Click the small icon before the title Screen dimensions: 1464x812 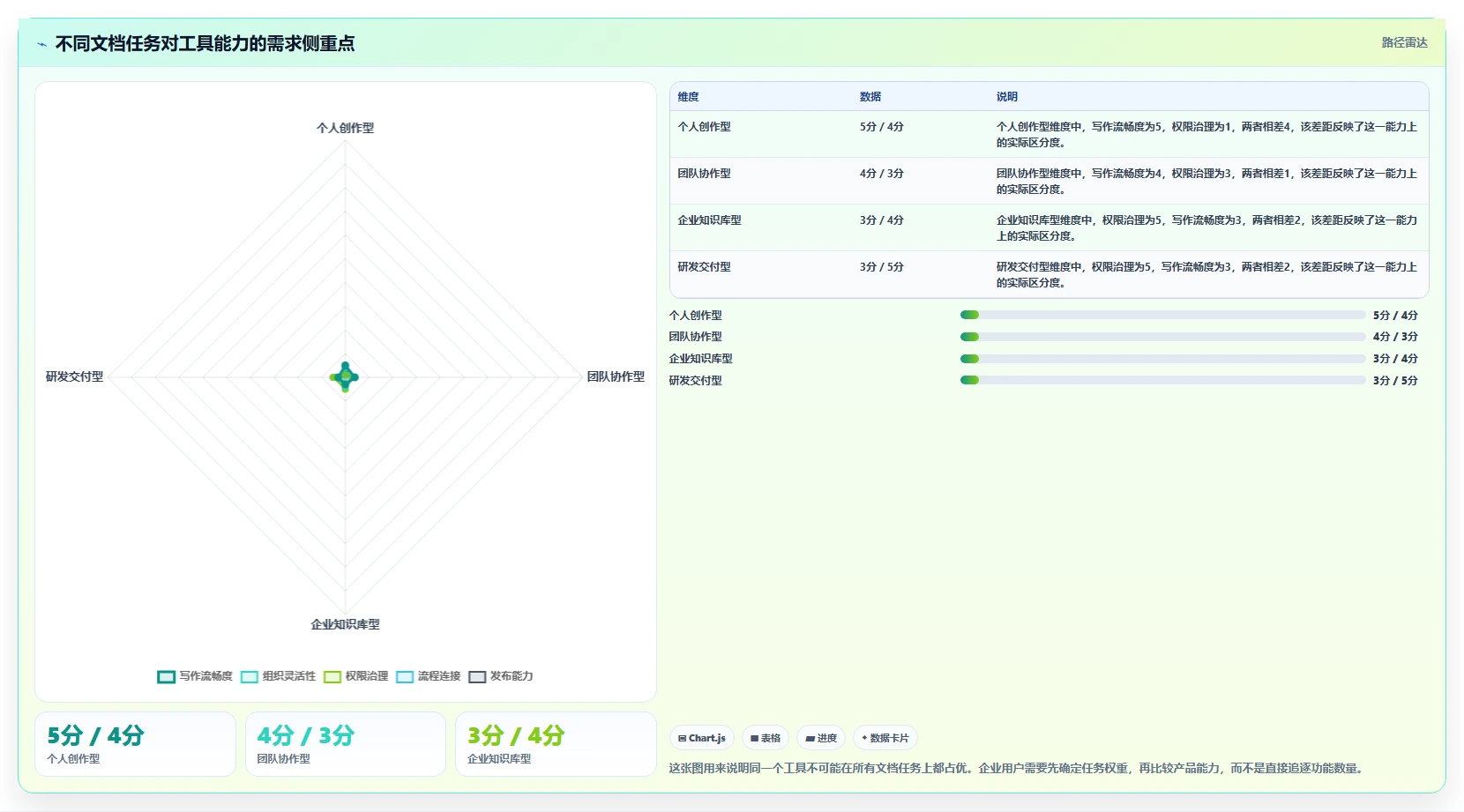coord(41,44)
